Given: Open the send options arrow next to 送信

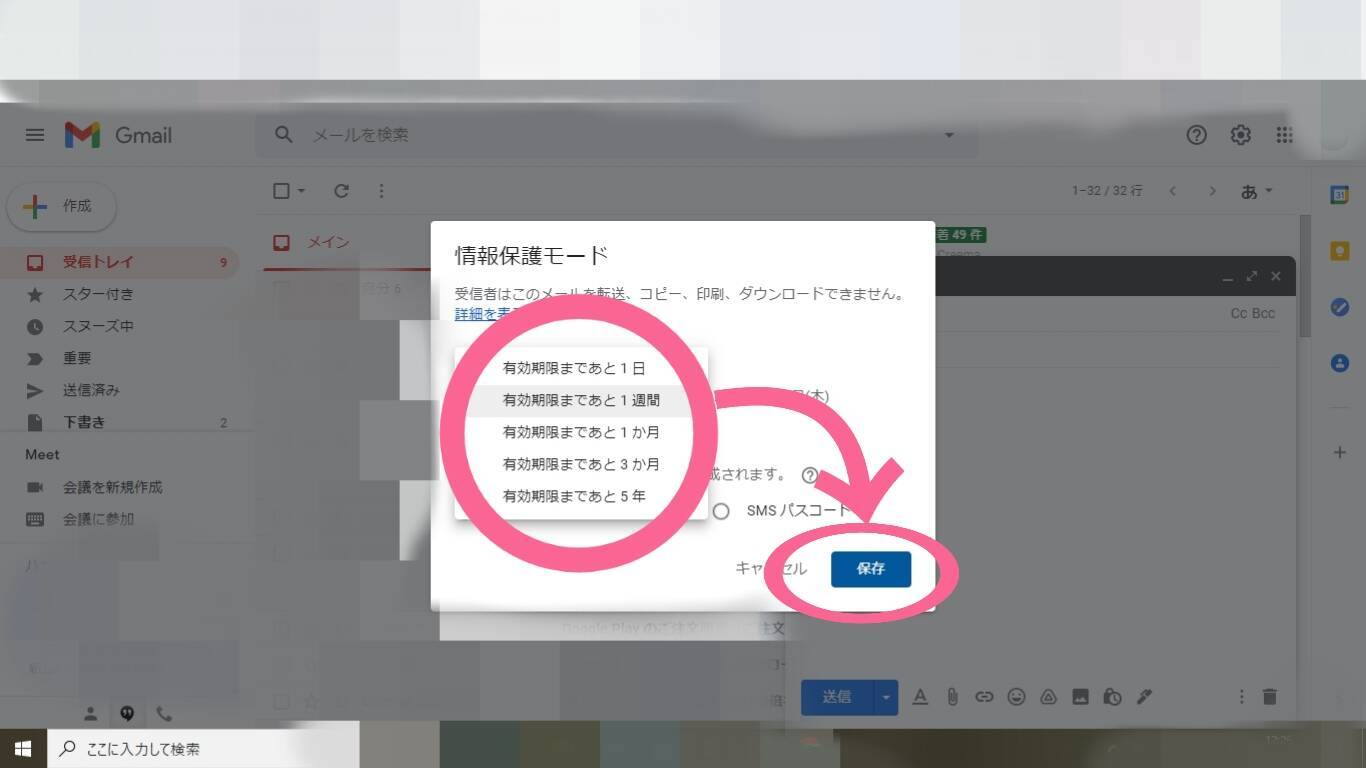Looking at the screenshot, I should click(x=886, y=697).
